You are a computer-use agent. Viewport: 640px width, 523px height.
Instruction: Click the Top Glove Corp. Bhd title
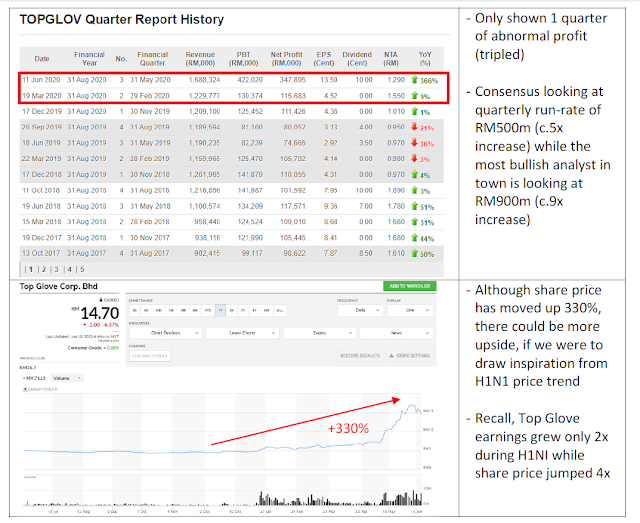[x=58, y=286]
